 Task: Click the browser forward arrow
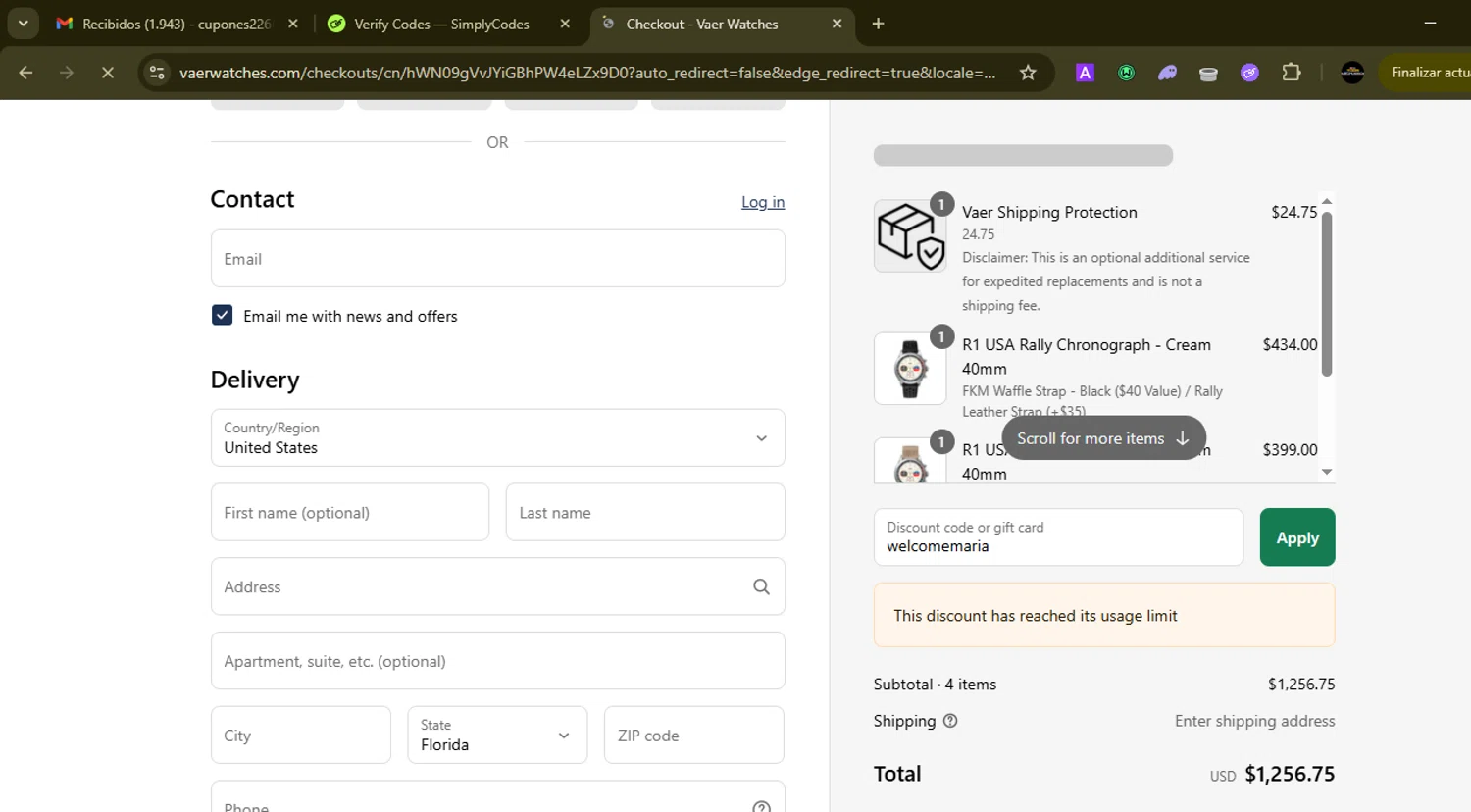tap(67, 73)
